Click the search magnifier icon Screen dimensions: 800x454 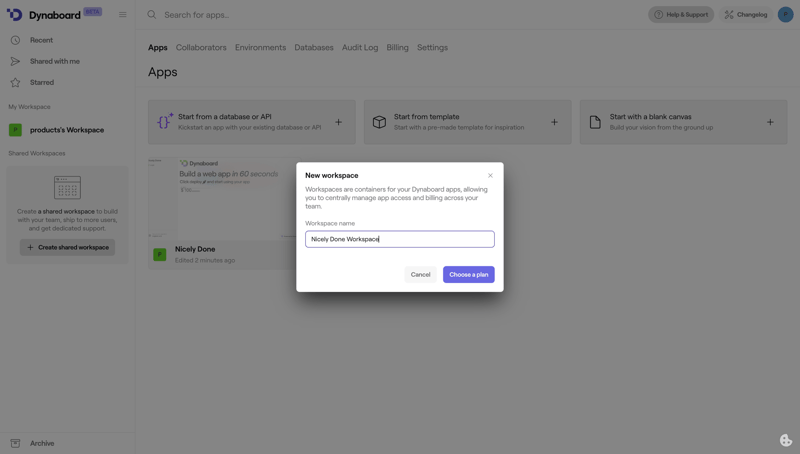coord(152,15)
